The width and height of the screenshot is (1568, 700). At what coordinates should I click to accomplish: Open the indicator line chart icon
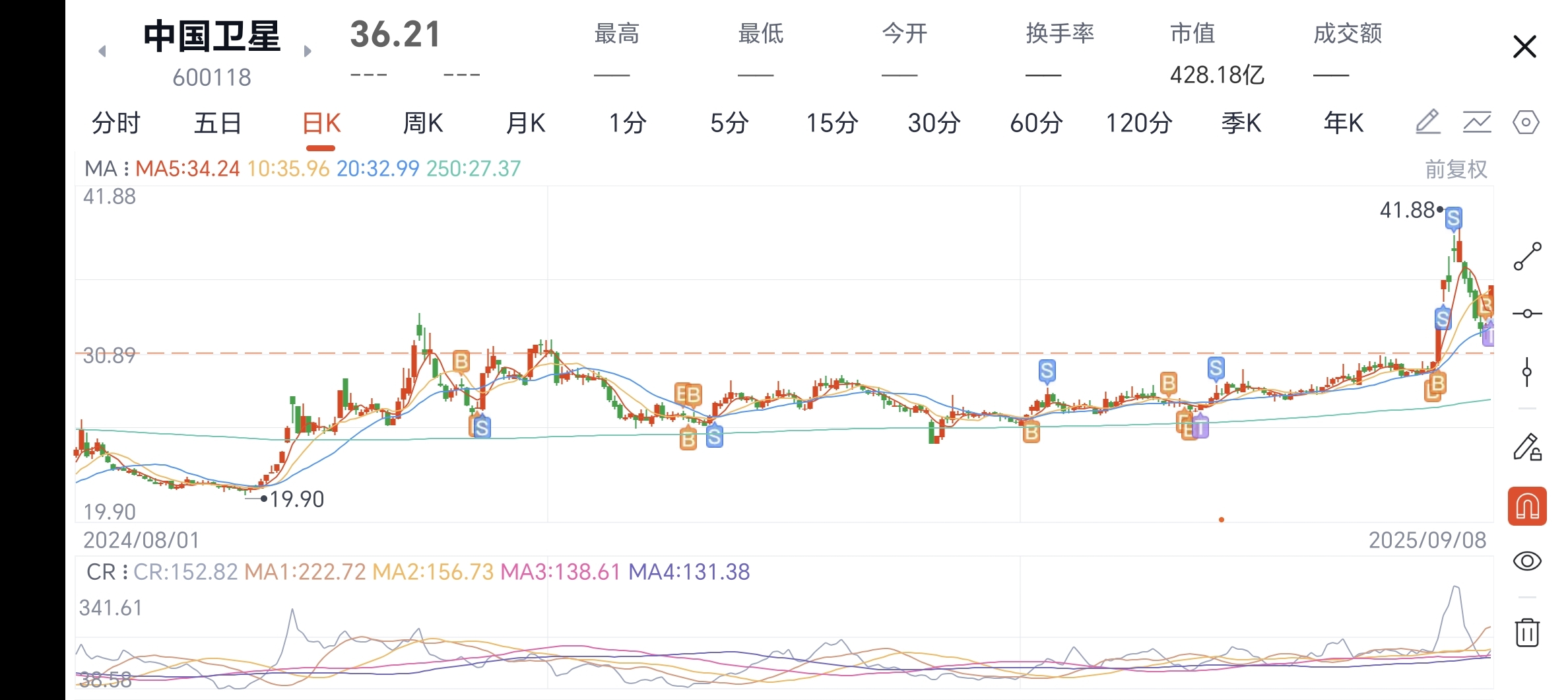tap(1477, 122)
